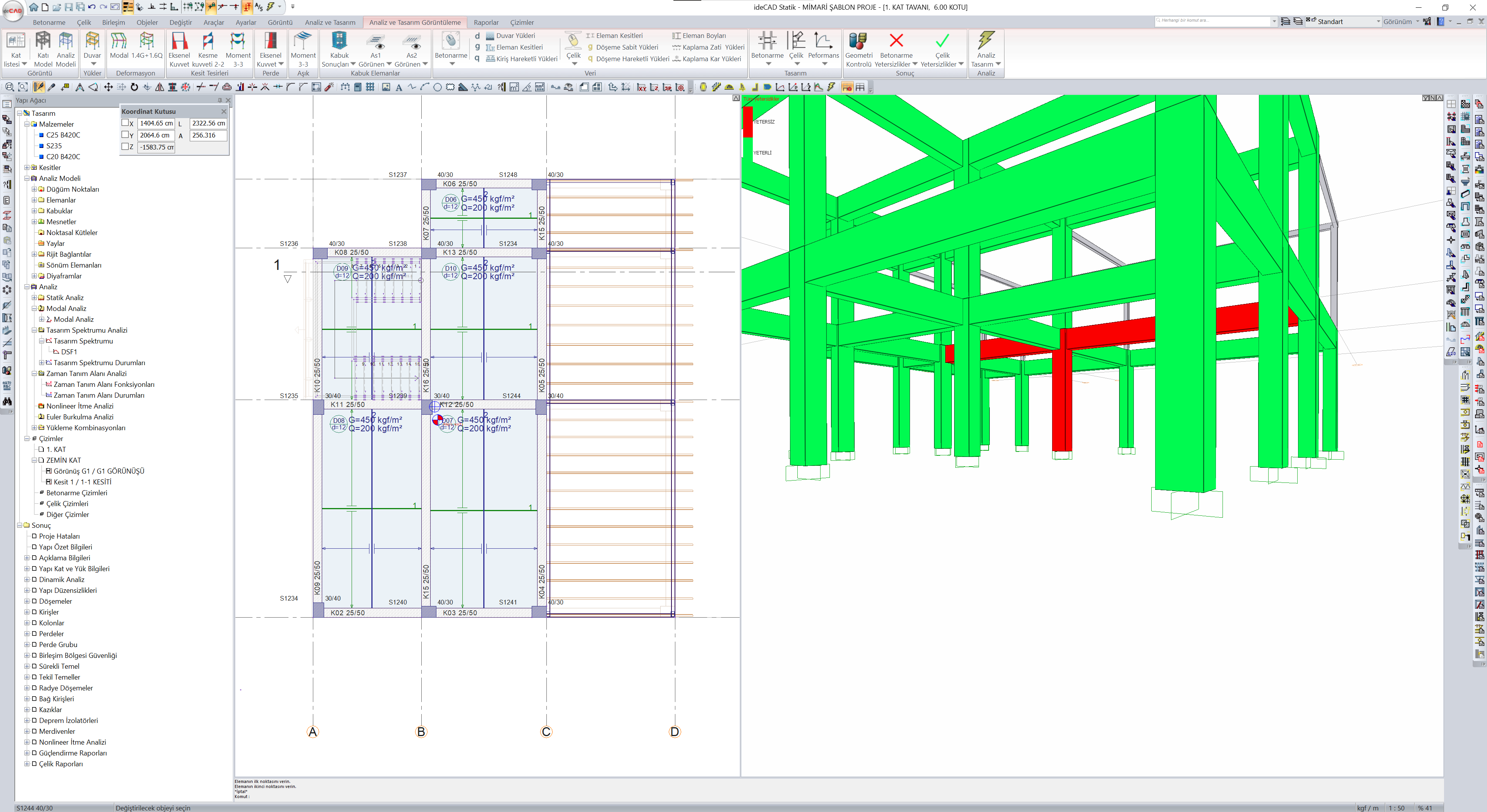Click Betonarme Yetersizlikler red X icon
This screenshot has width=1487, height=812.
[x=896, y=41]
